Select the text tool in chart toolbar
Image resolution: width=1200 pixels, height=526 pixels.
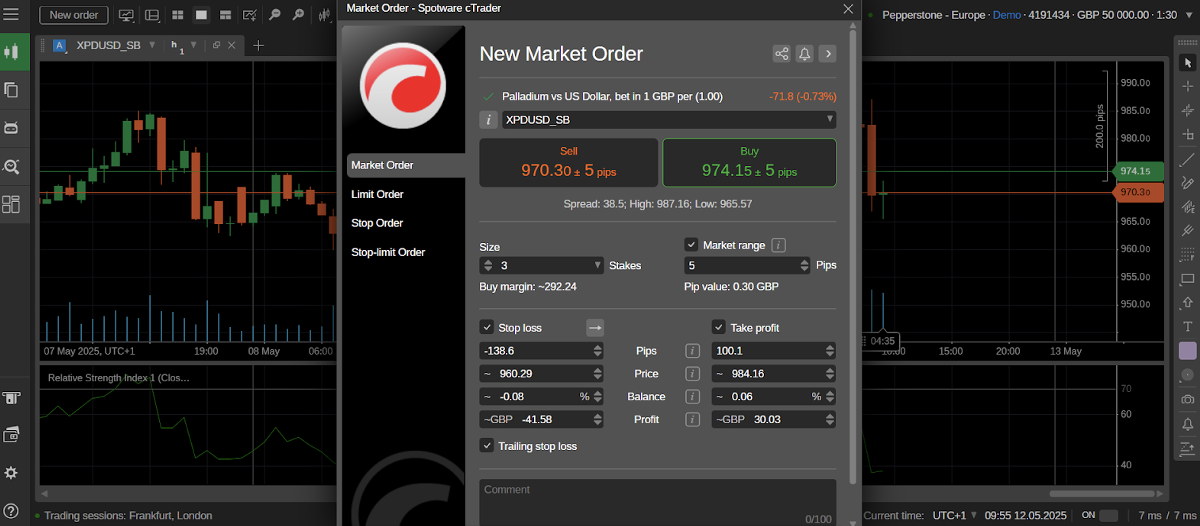coord(1188,326)
